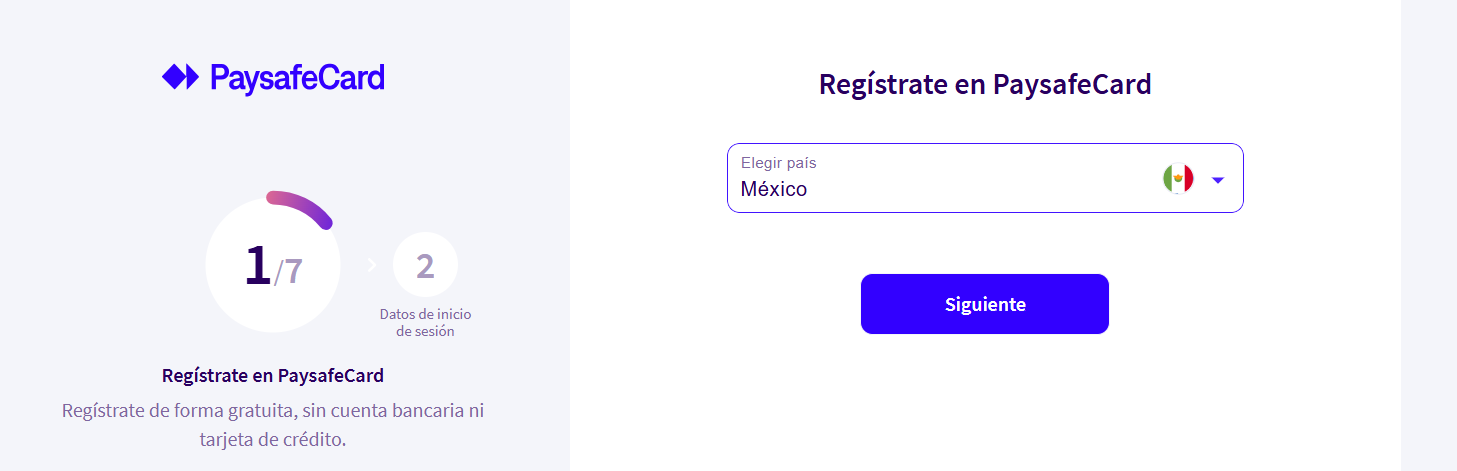Screen dimensions: 1457x471
Task: Select the step 2 circle indicator
Action: click(x=425, y=266)
